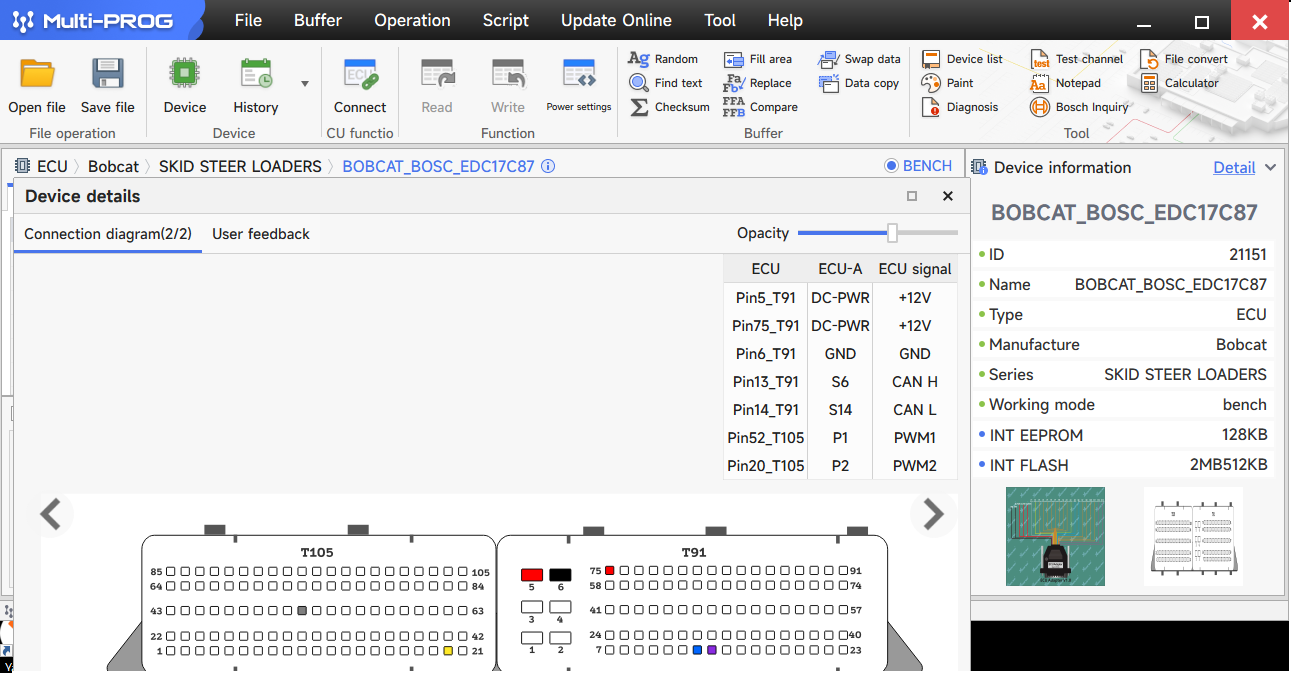Expand the History dropdown arrow
This screenshot has height=673, width=1291.
pyautogui.click(x=305, y=84)
